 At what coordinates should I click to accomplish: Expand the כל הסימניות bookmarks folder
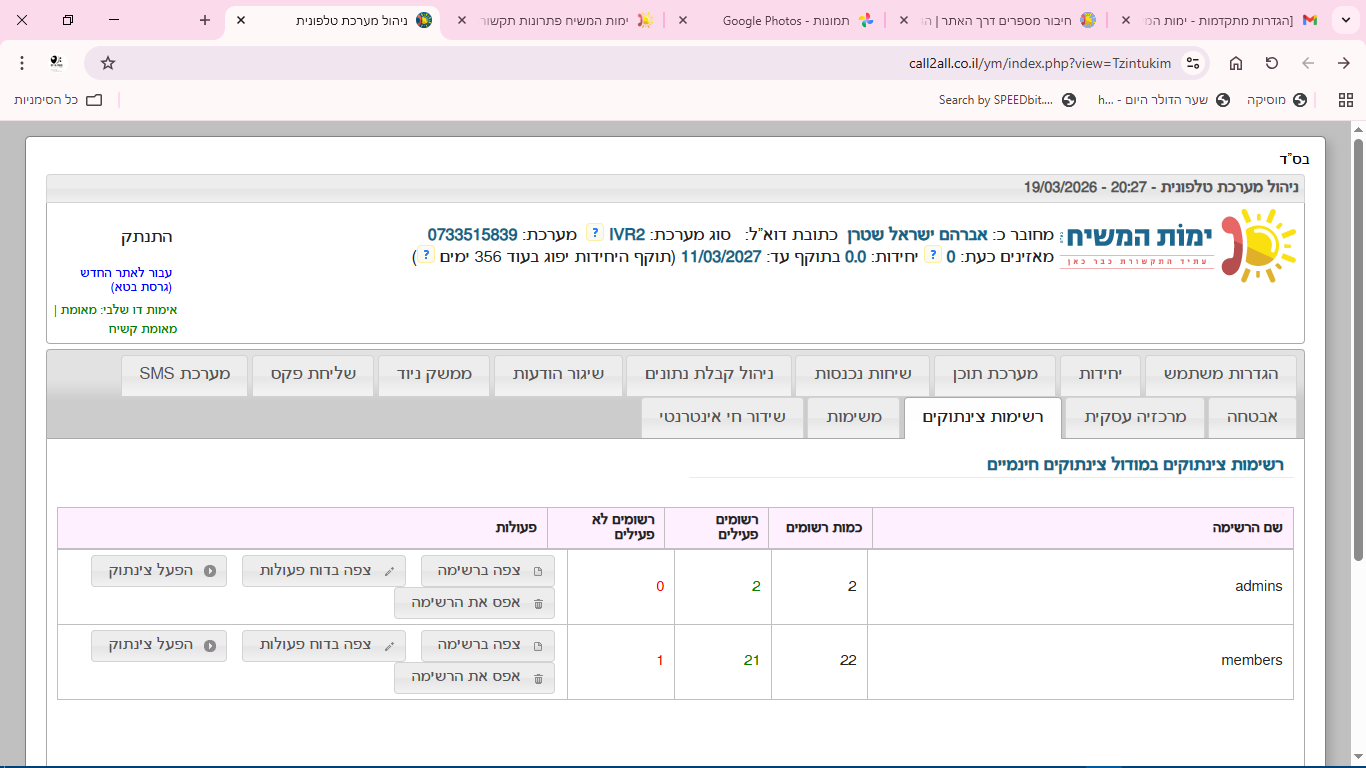click(59, 100)
